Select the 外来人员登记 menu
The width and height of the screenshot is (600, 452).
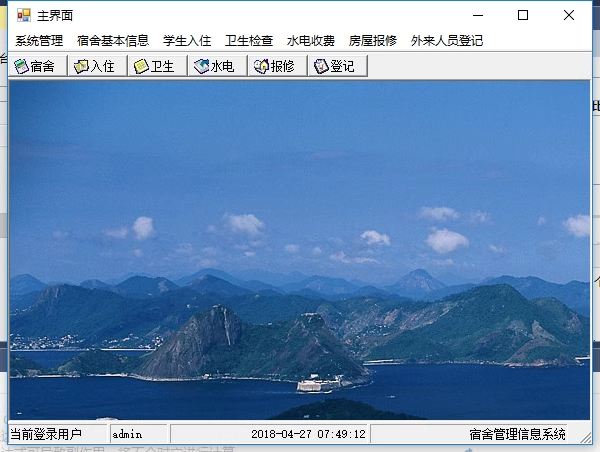coord(447,41)
